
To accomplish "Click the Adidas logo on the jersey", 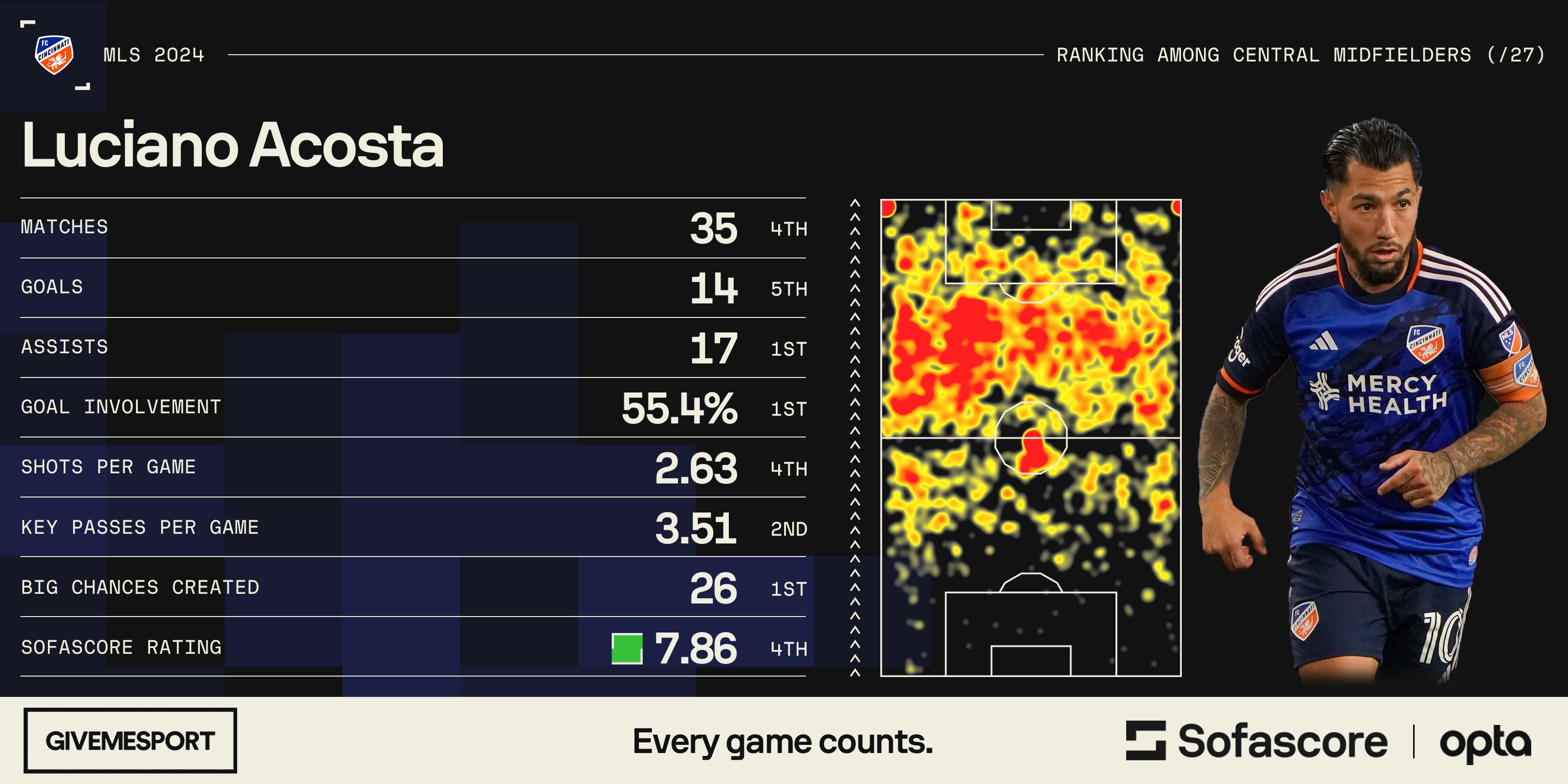I will pos(1325,342).
